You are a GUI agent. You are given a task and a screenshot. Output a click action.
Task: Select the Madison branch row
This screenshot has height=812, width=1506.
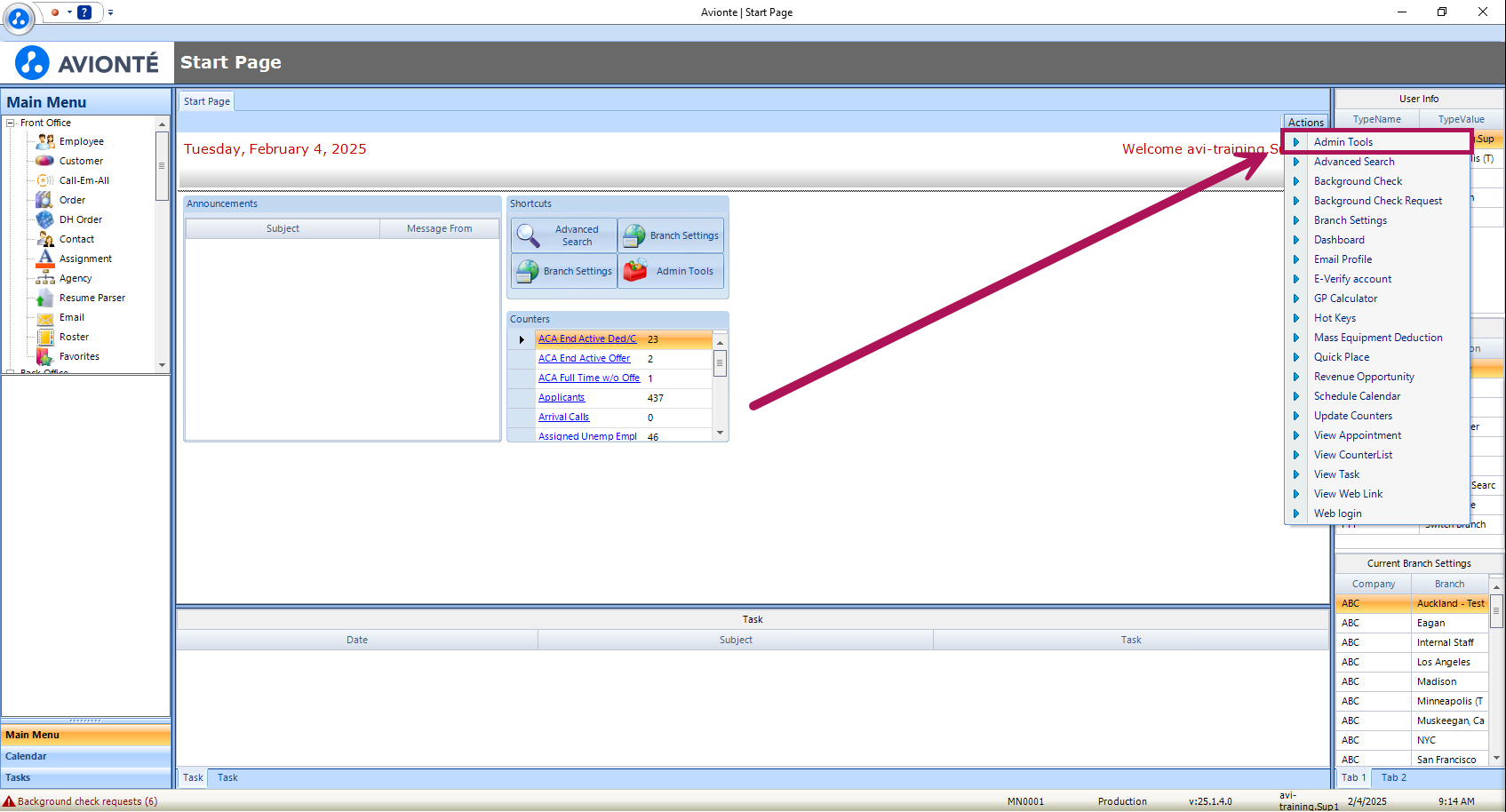pyautogui.click(x=1412, y=681)
